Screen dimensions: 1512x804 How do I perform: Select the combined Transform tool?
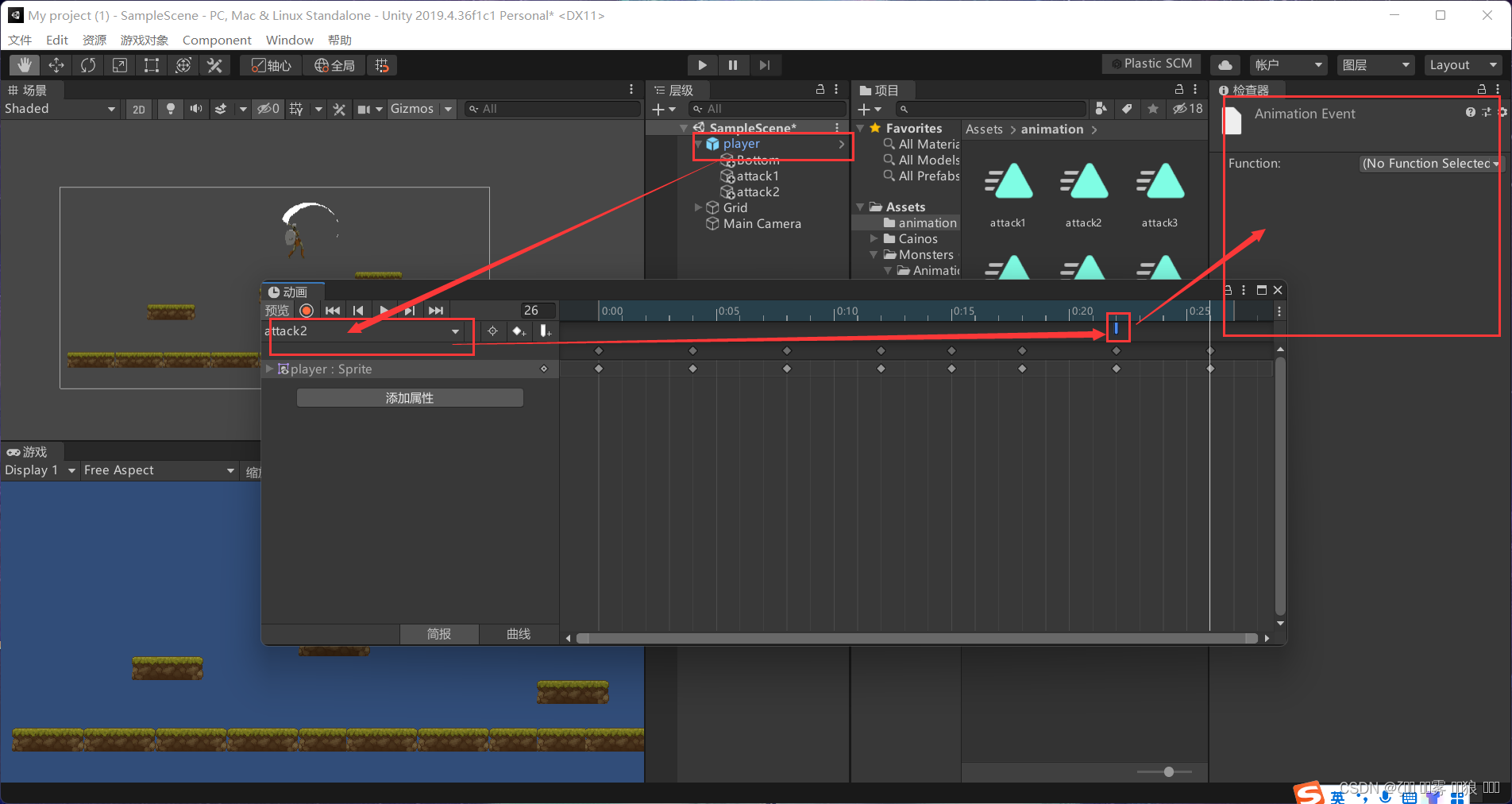[183, 65]
